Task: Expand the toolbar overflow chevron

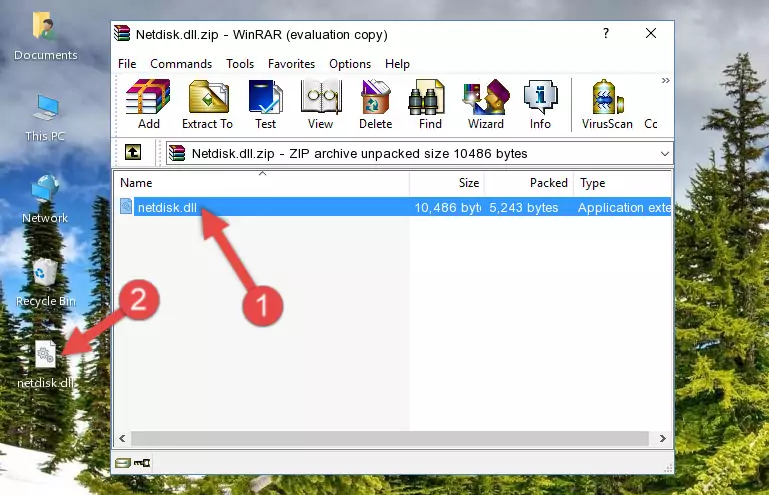Action: tap(666, 80)
